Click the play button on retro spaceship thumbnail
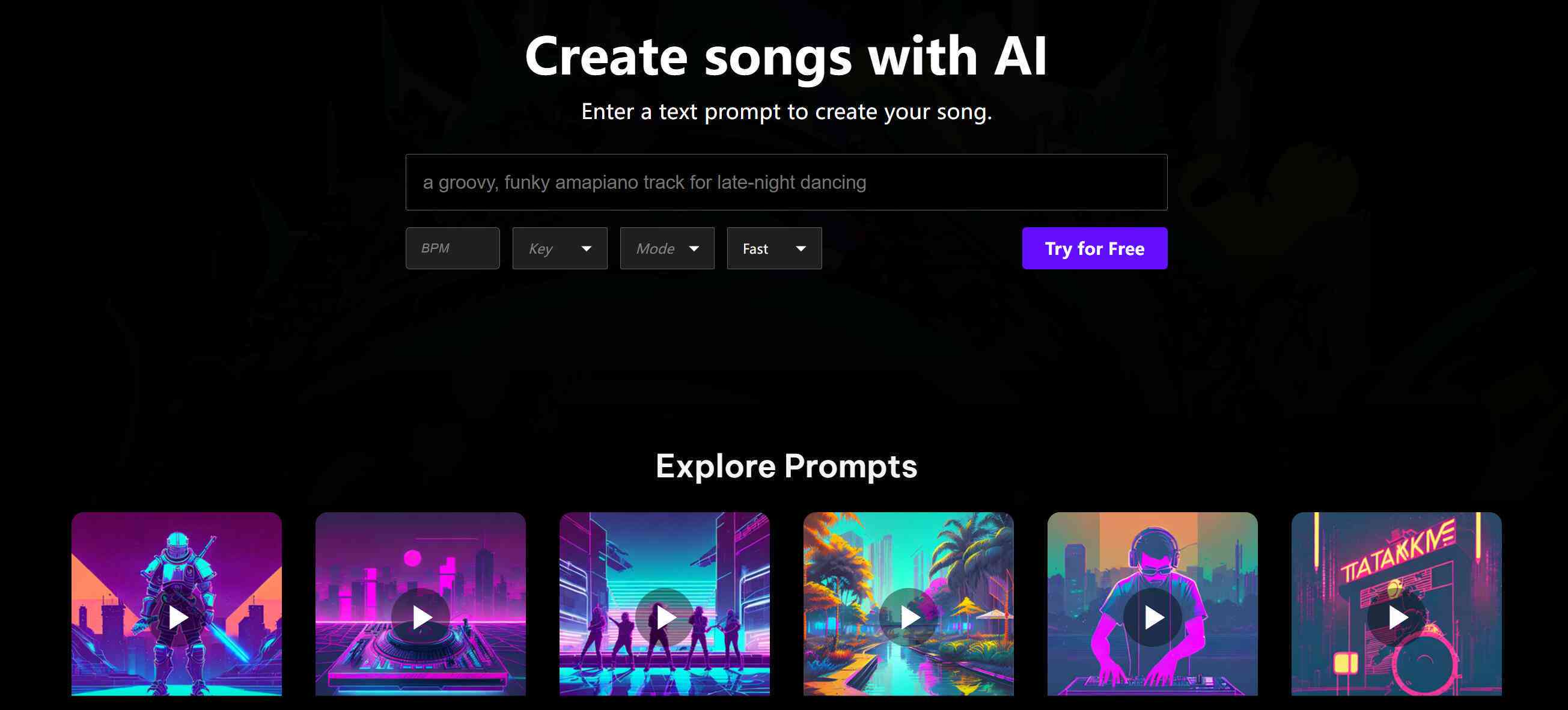 pyautogui.click(x=419, y=616)
